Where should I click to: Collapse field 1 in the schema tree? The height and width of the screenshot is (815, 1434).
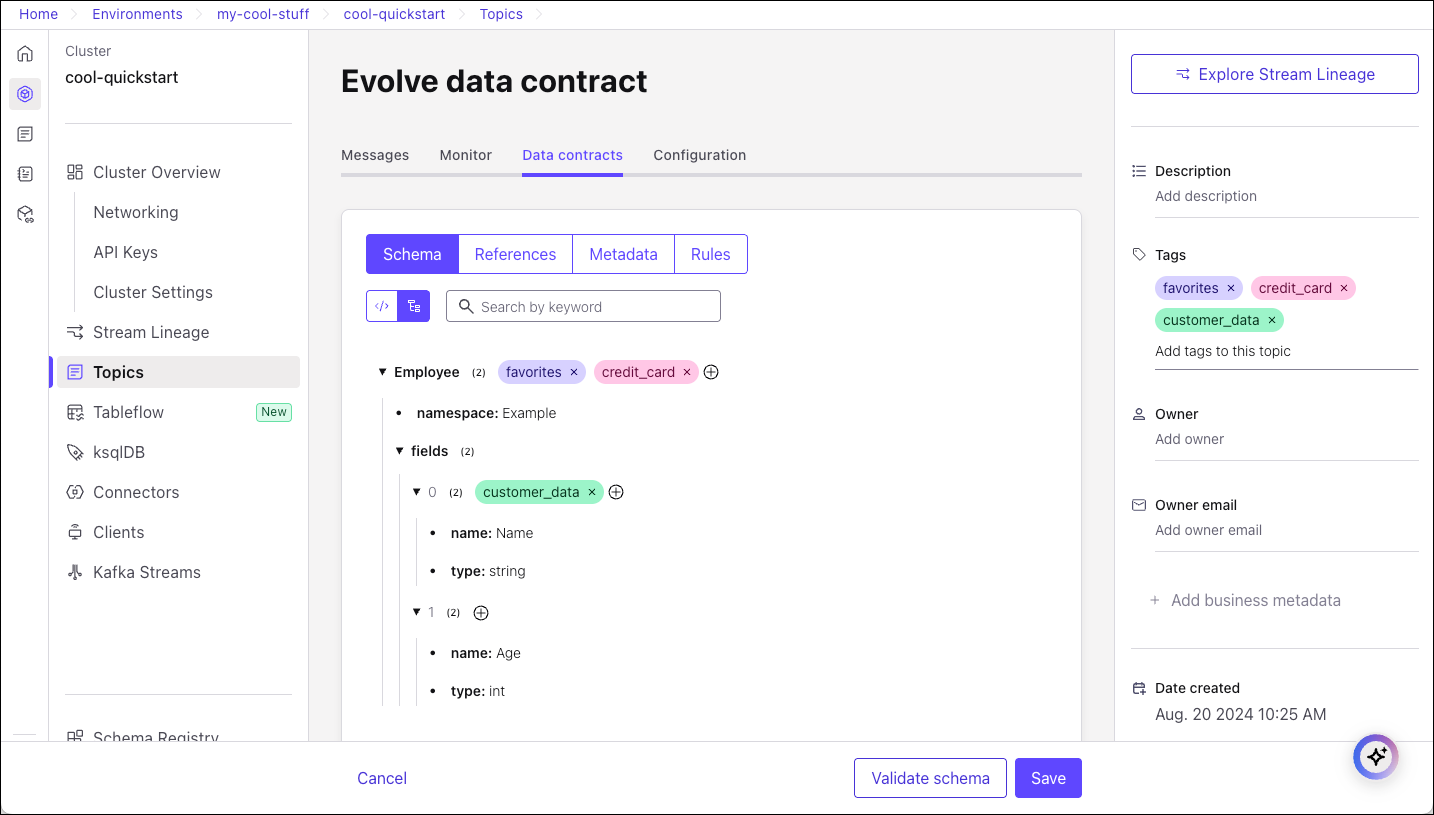417,612
